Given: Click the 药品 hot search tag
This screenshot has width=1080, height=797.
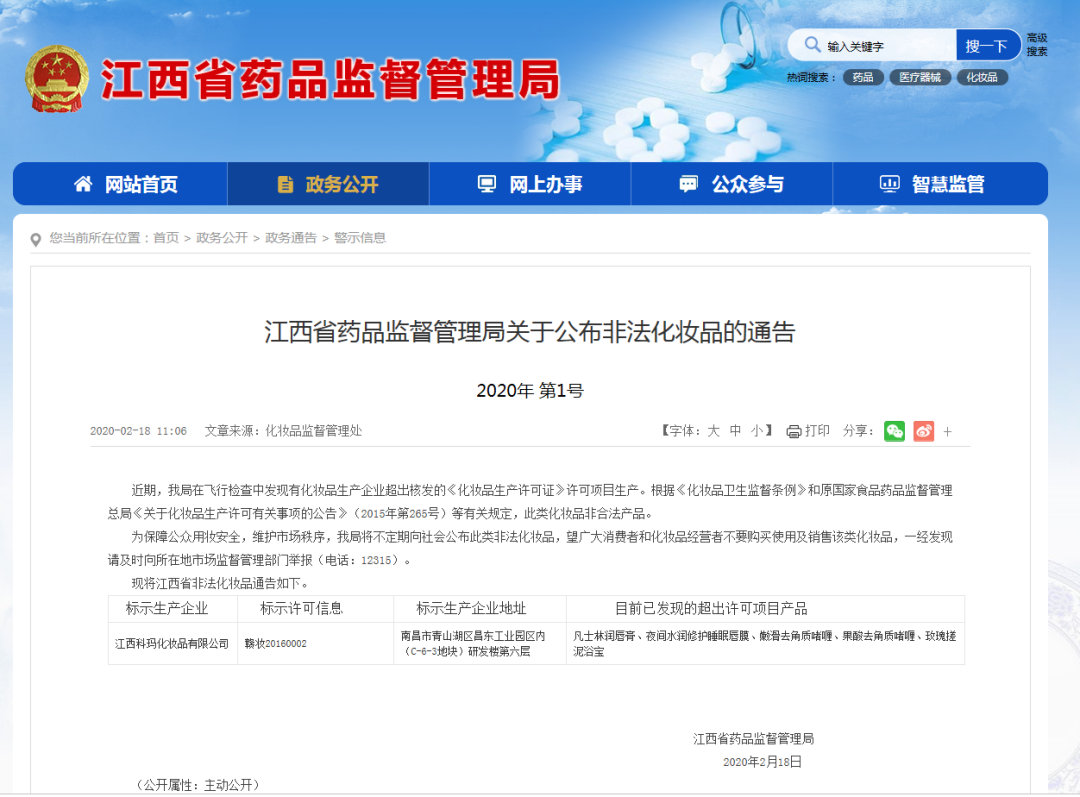Looking at the screenshot, I should 863,77.
